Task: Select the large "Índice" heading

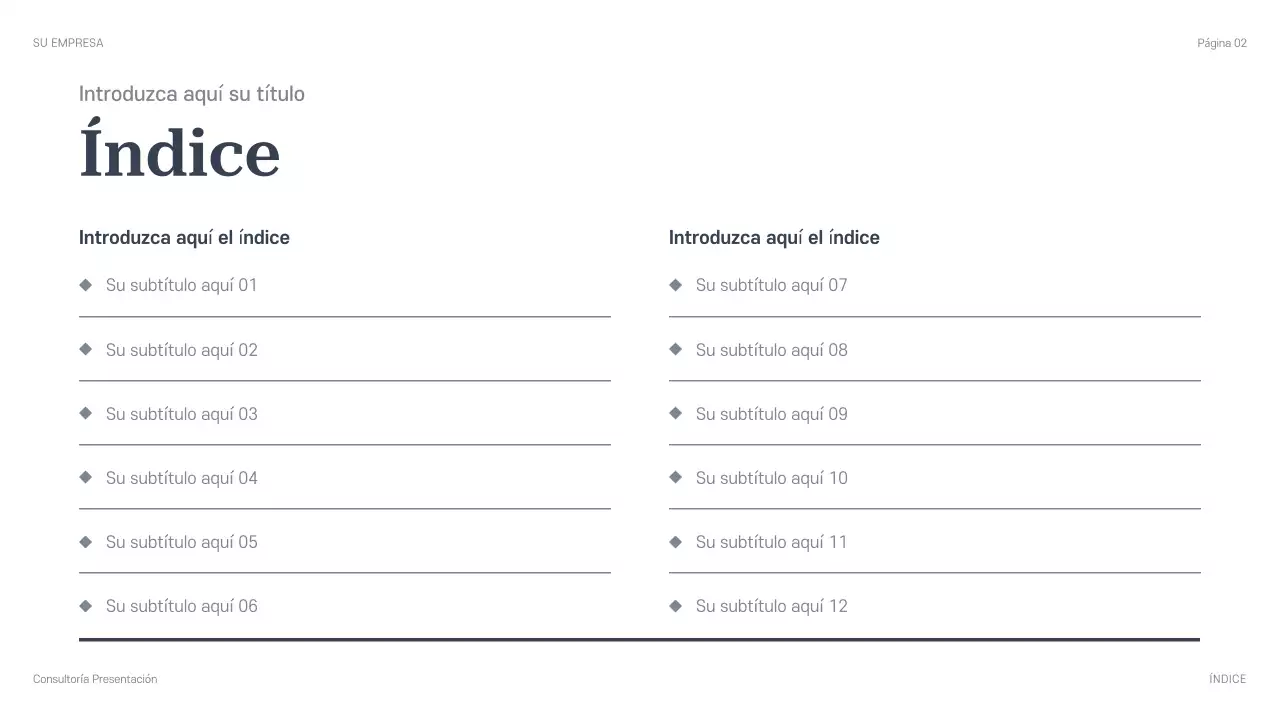Action: pos(179,152)
